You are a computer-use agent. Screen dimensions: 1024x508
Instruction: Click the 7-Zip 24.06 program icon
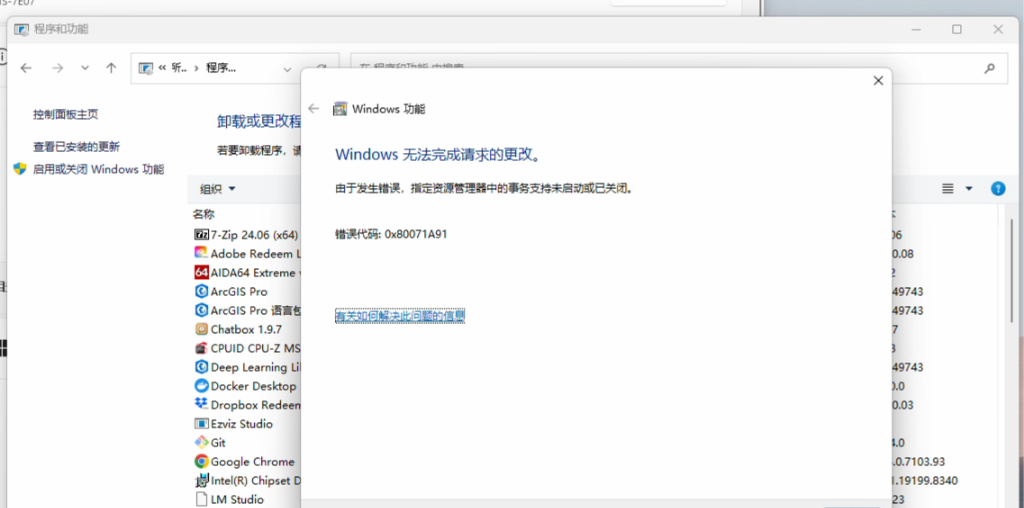pos(201,234)
